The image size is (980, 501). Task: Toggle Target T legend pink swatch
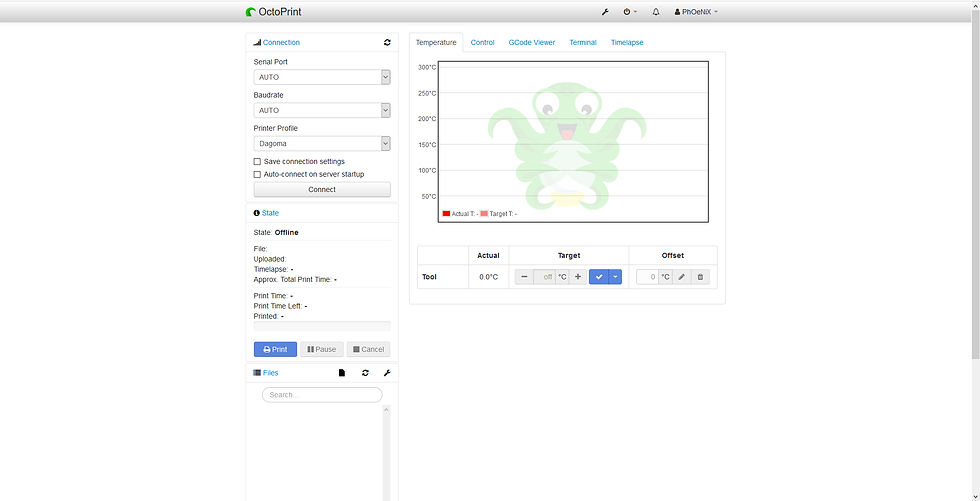point(484,214)
